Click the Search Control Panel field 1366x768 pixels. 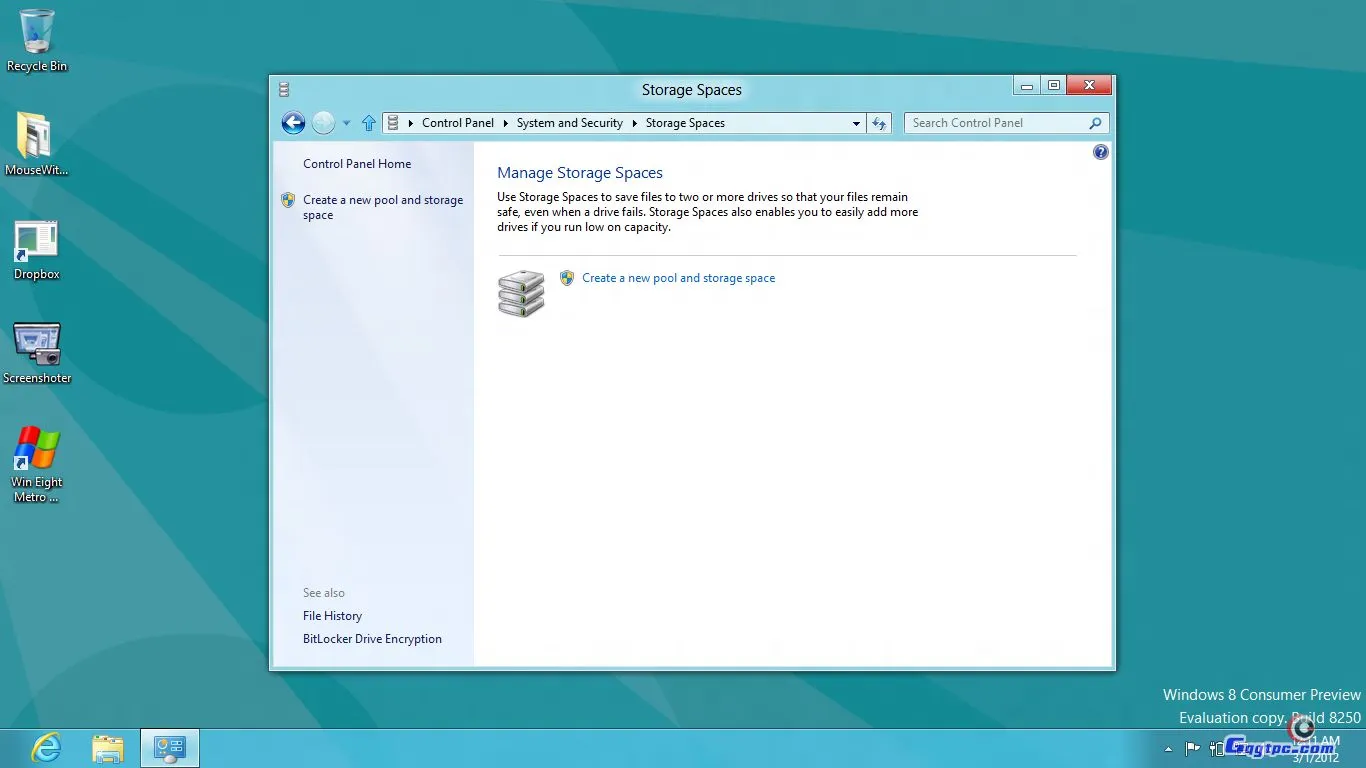coord(997,123)
